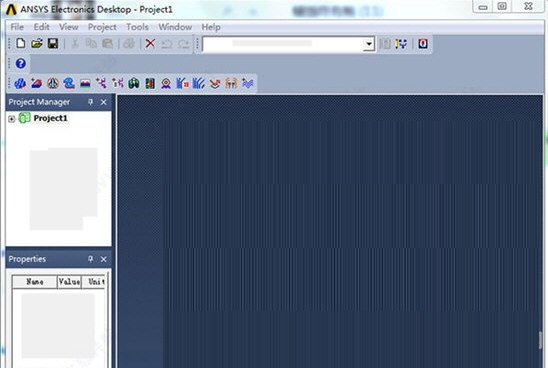Insert design using the blue diagonal lines icon

tap(199, 84)
